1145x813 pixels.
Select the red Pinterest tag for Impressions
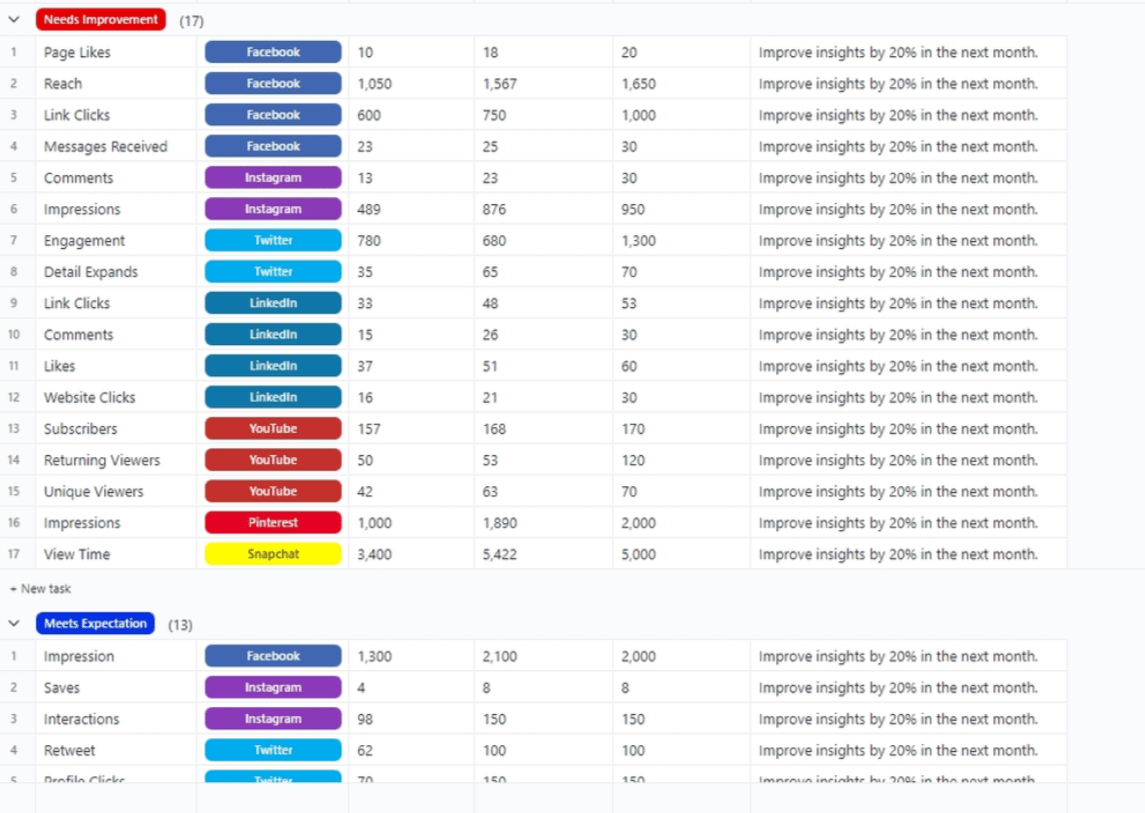(x=273, y=523)
